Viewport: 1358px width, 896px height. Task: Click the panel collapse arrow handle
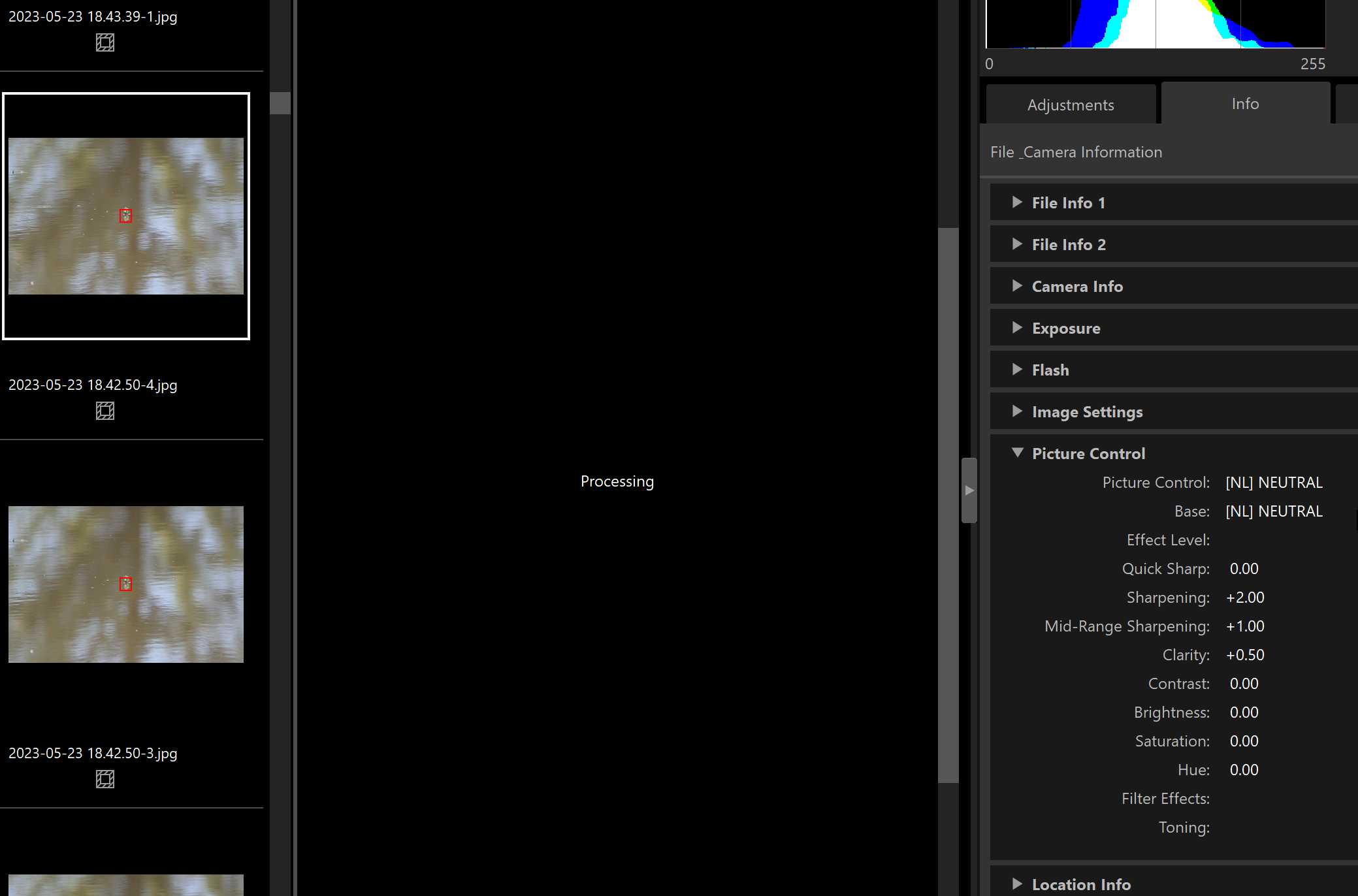(x=969, y=490)
